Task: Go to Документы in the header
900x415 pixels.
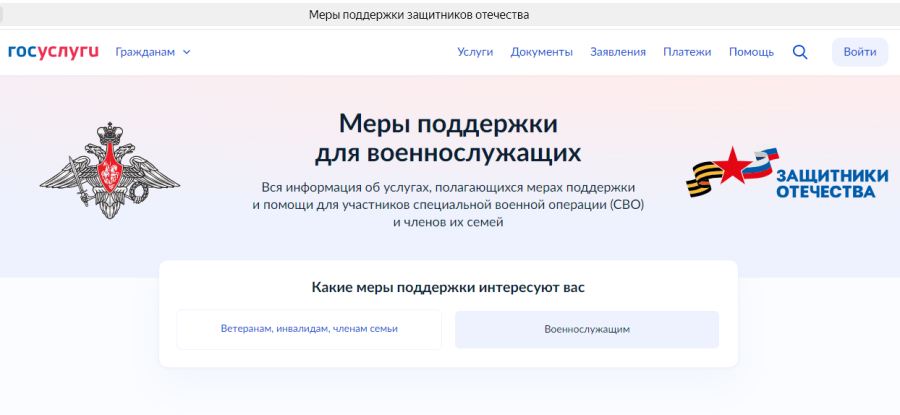Action: 542,52
